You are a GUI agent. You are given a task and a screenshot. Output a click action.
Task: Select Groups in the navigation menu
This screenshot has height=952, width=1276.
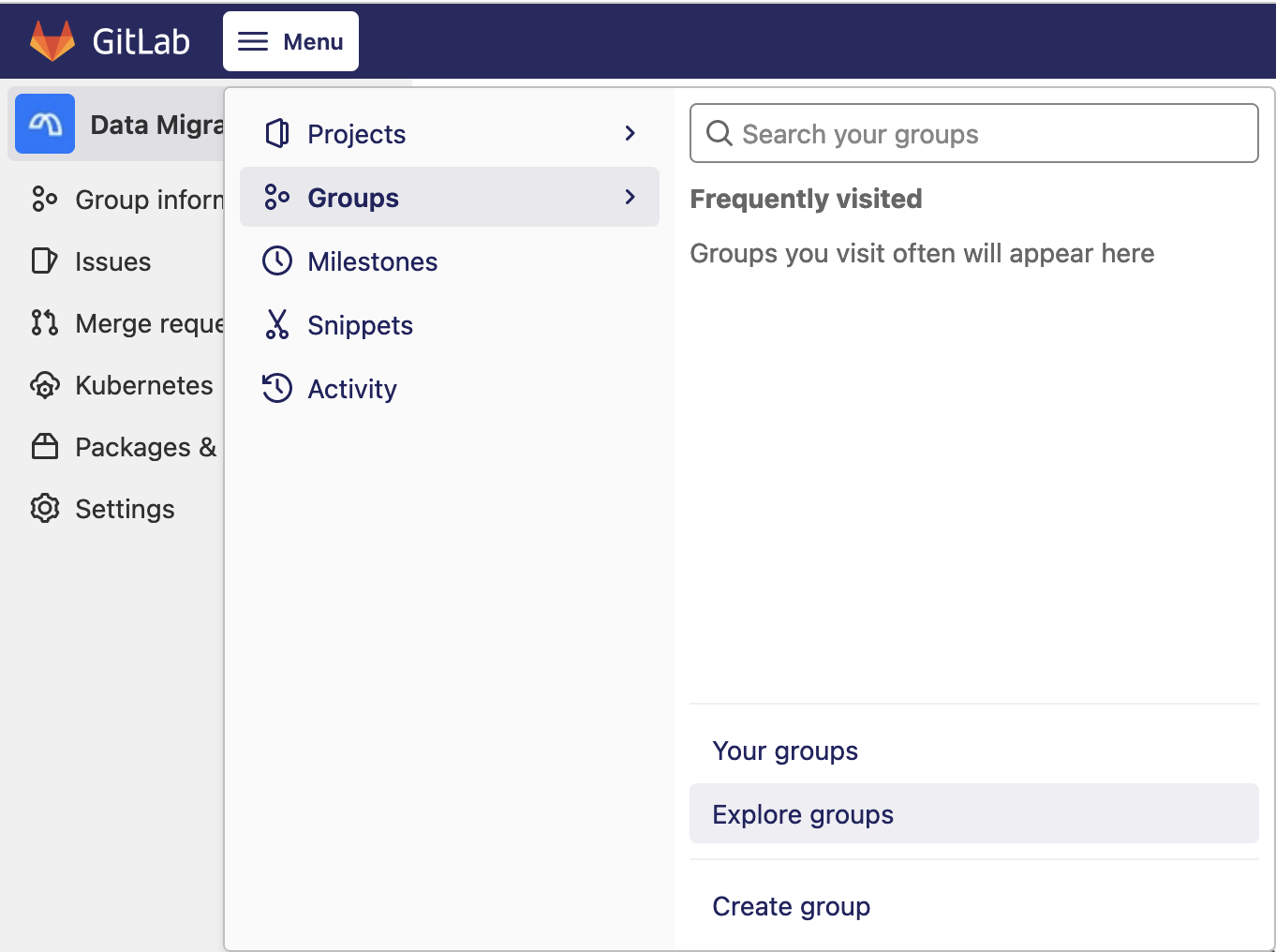click(353, 197)
